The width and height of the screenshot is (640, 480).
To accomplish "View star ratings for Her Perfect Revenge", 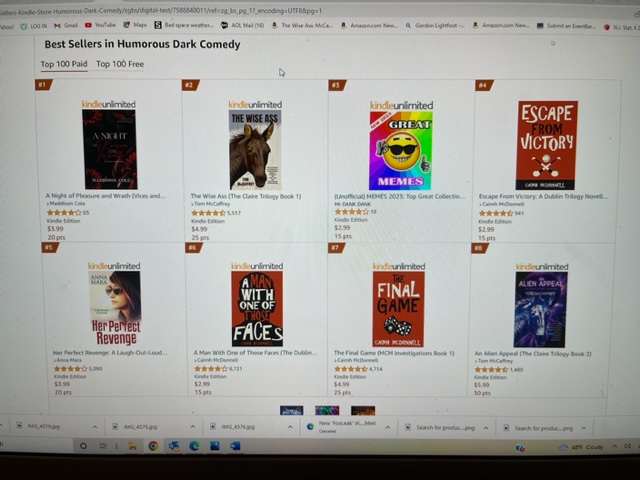I will click(71, 369).
